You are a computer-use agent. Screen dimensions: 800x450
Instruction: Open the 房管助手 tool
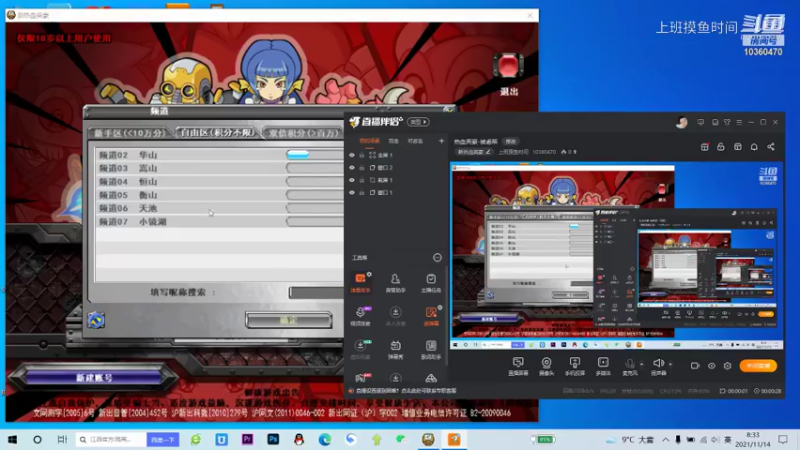[395, 282]
